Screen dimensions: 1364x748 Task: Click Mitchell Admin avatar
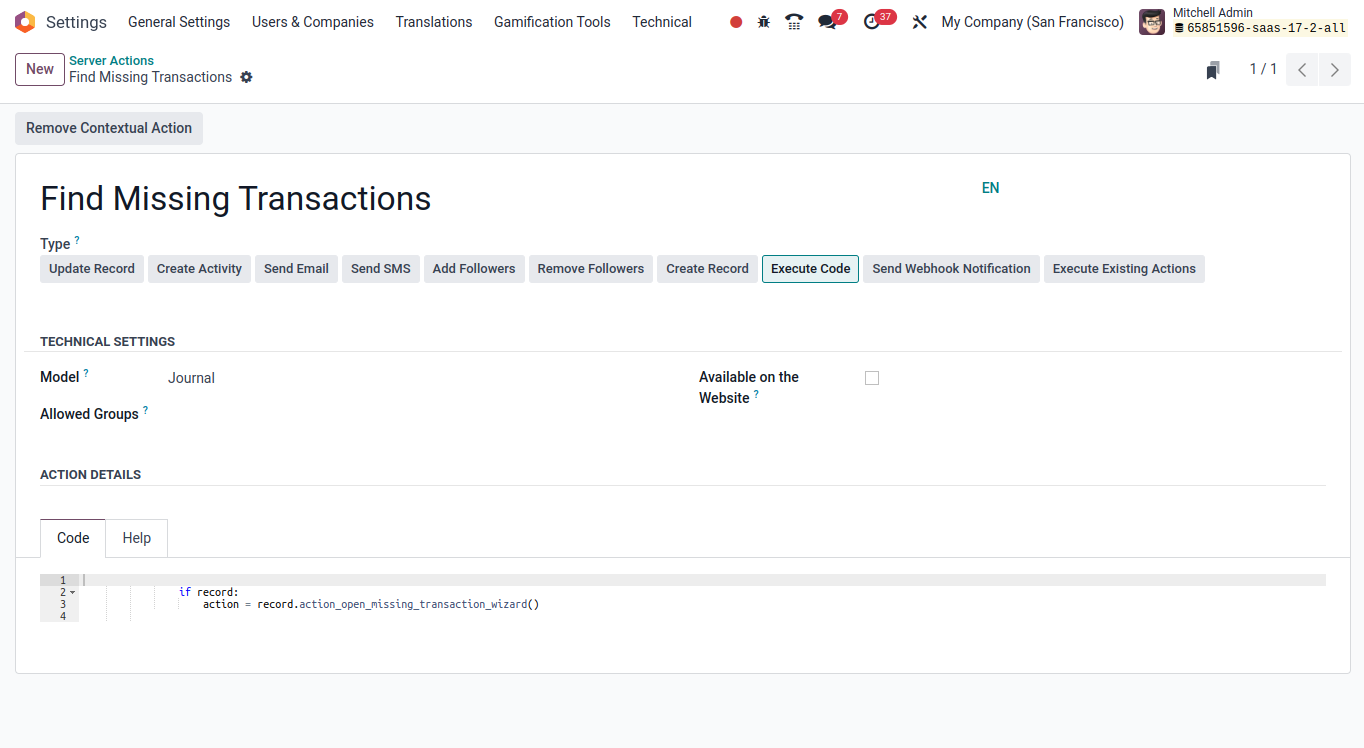click(1152, 22)
